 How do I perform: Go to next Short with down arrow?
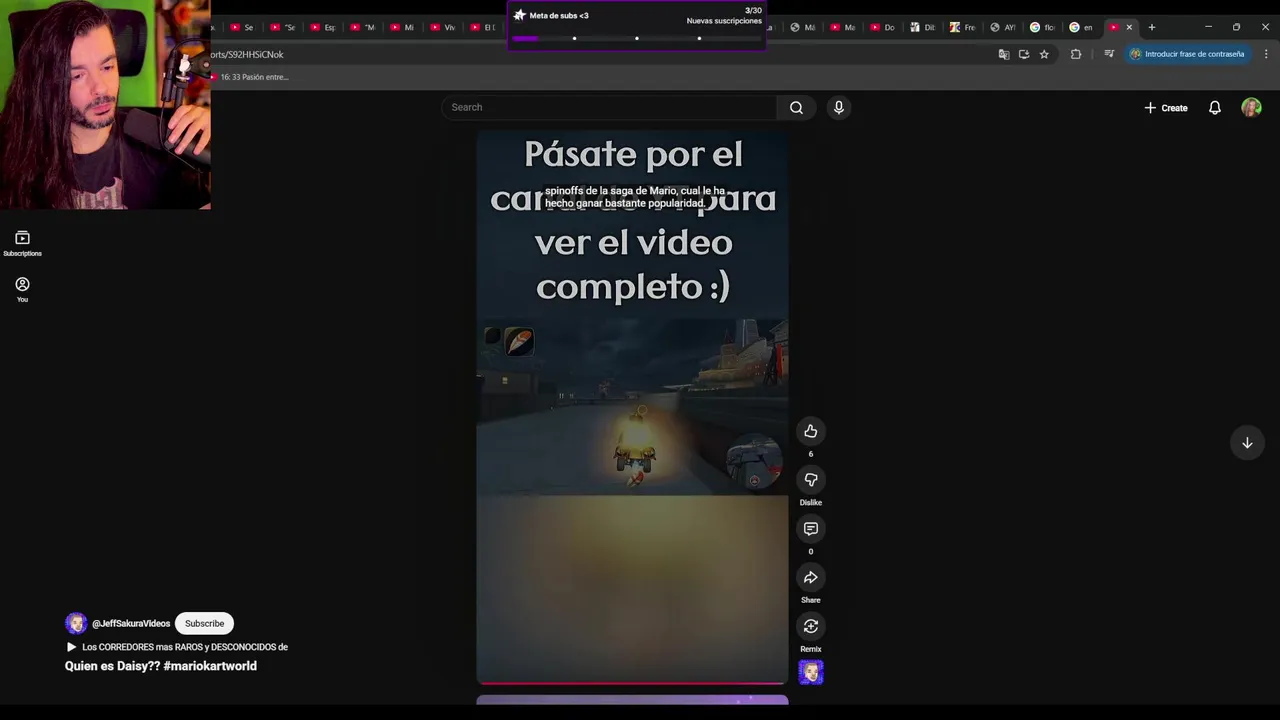1247,443
